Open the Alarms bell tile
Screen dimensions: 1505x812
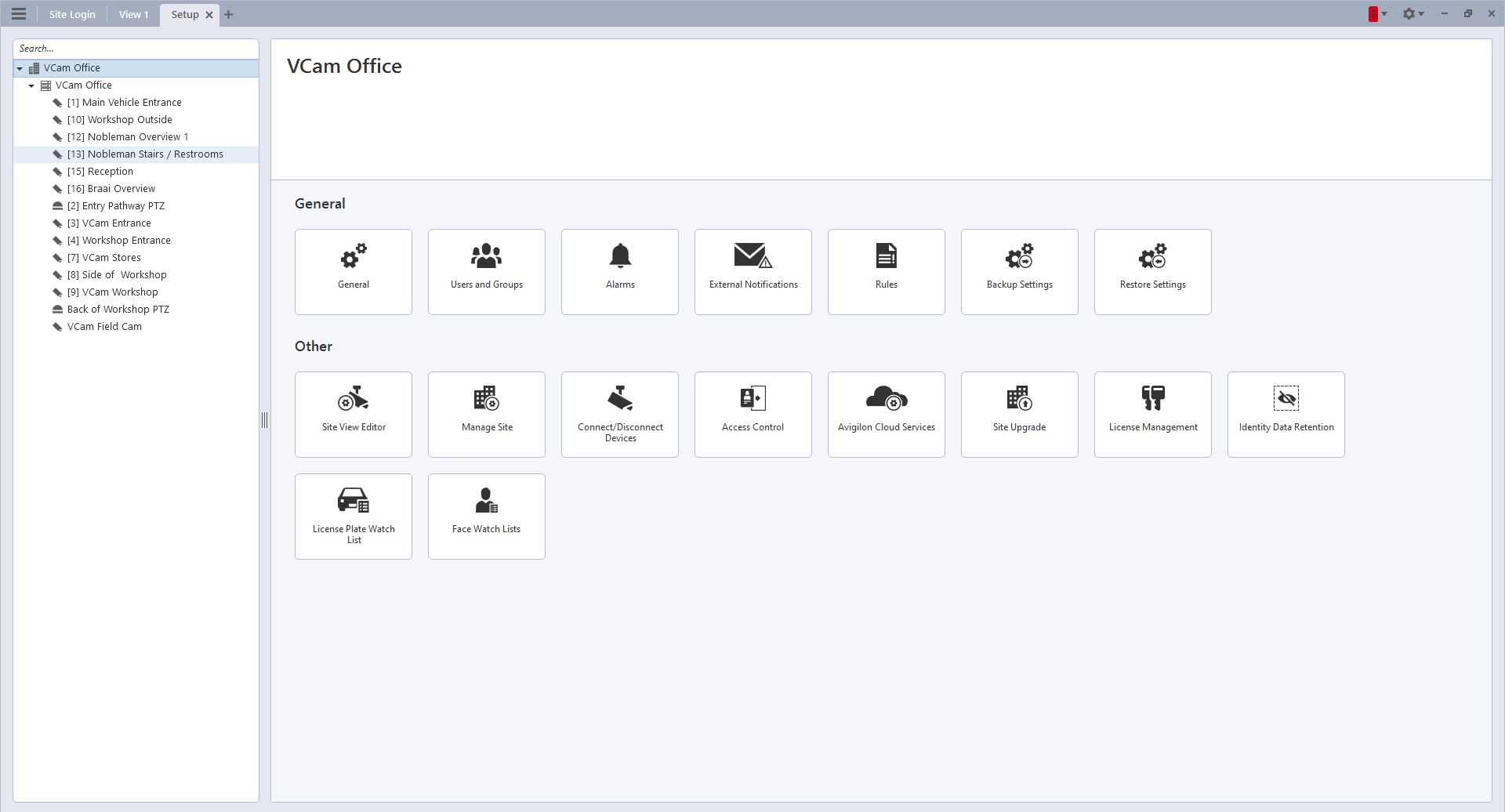[x=620, y=272]
